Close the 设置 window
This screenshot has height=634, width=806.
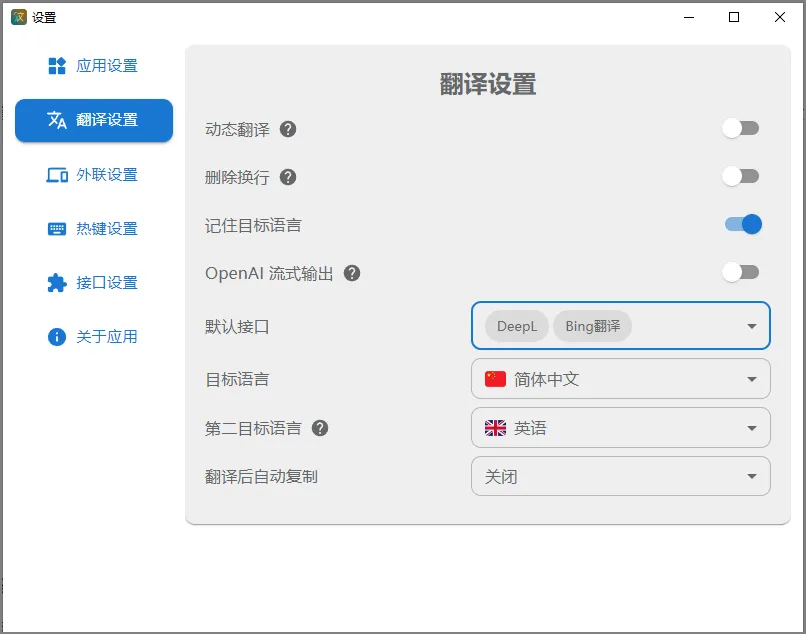[779, 17]
